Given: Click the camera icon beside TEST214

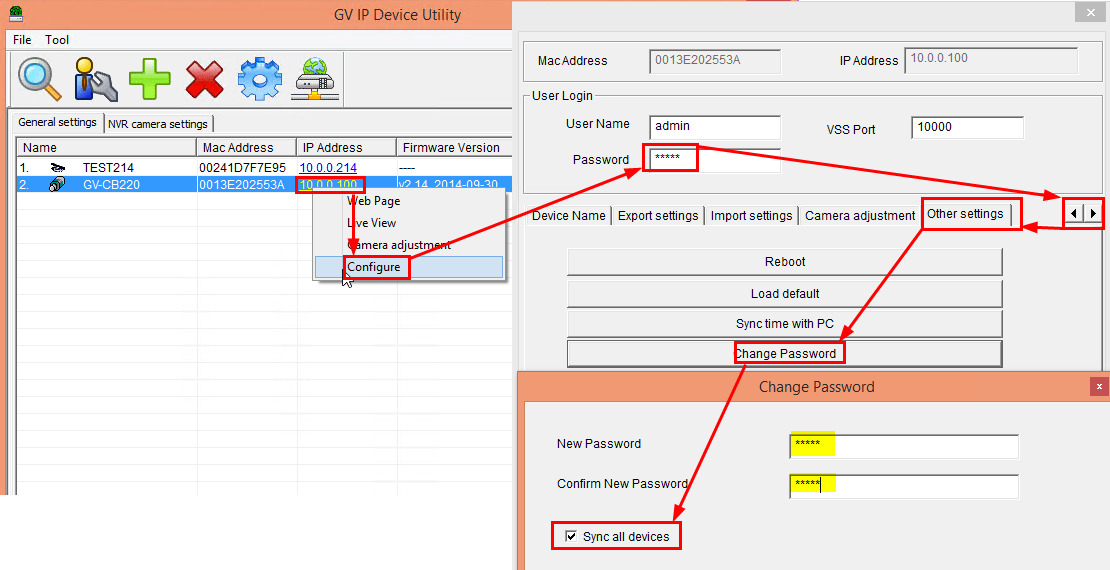Looking at the screenshot, I should (x=58, y=168).
